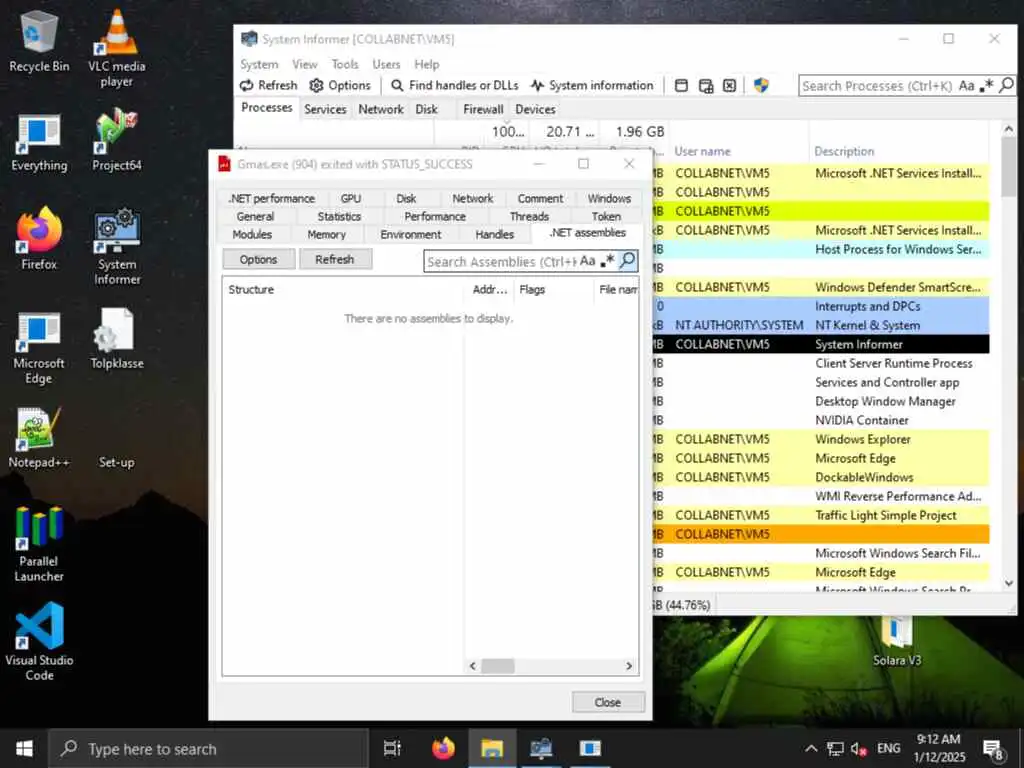Open VLC media player desktop icon

coord(117,48)
